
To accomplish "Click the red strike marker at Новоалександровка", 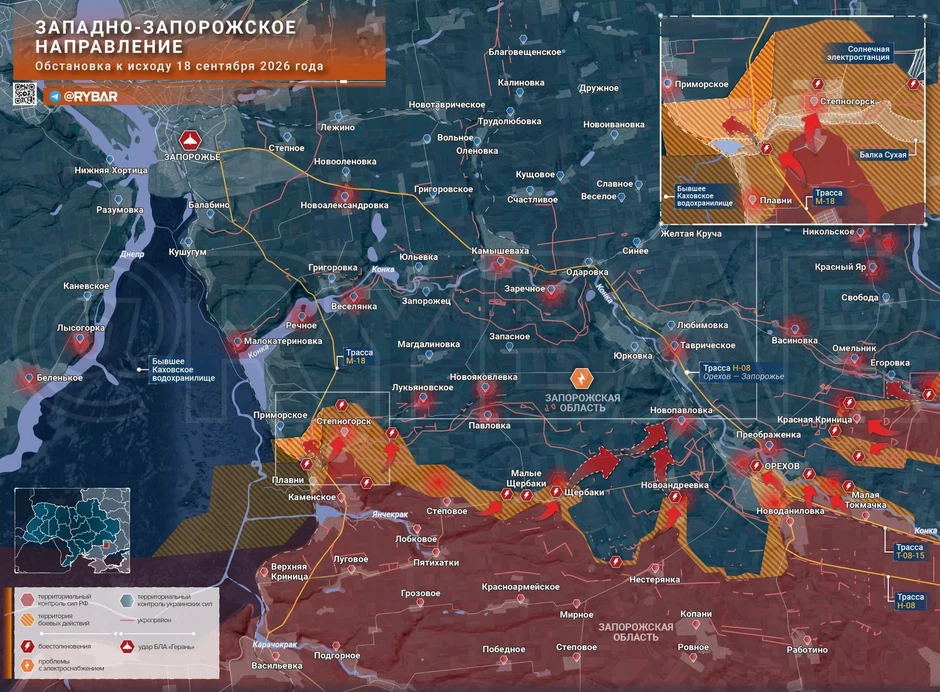I will [x=345, y=195].
